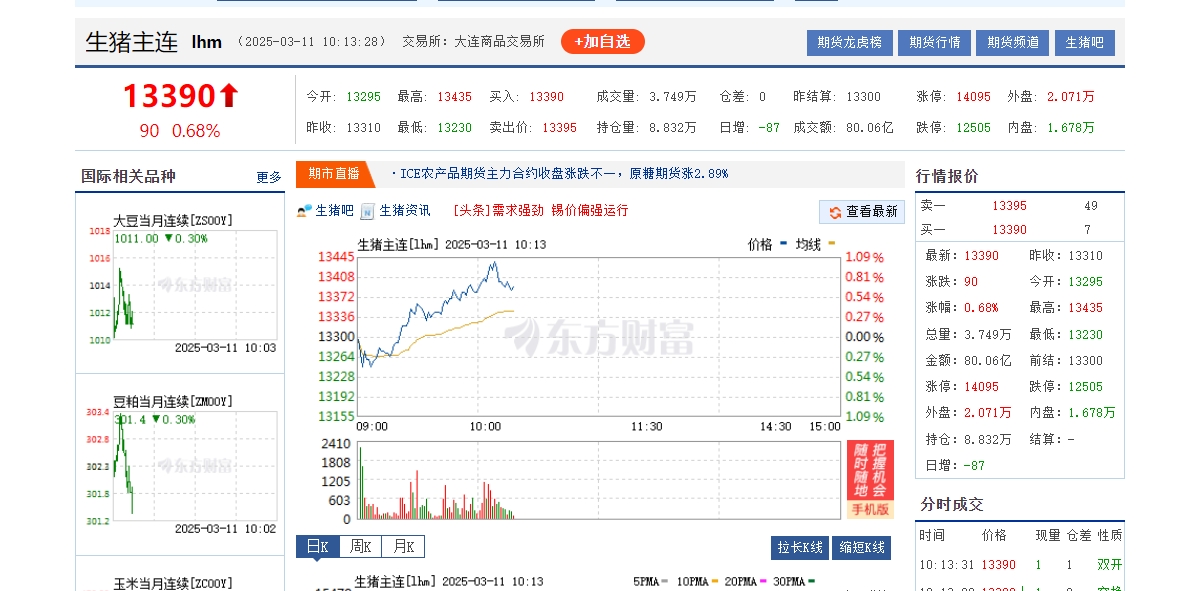Click 成交额: 80.06亿 in header stats
Image resolution: width=1180 pixels, height=591 pixels.
(844, 127)
